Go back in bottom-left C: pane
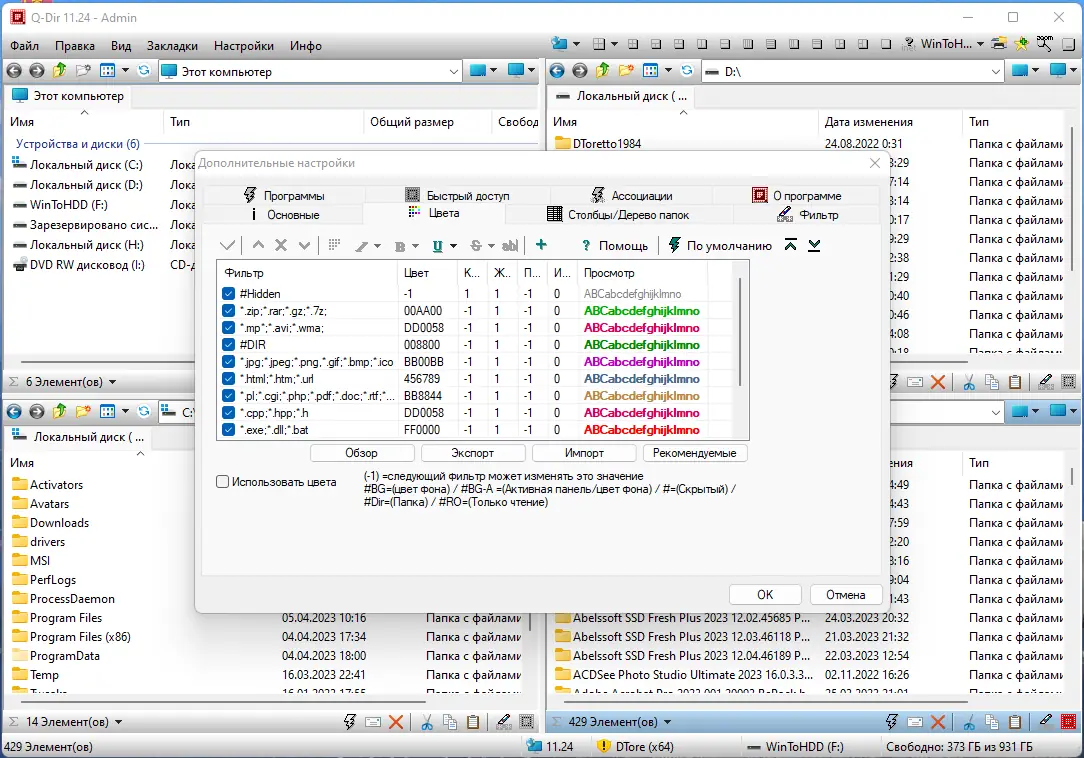The image size is (1084, 758). click(14, 412)
